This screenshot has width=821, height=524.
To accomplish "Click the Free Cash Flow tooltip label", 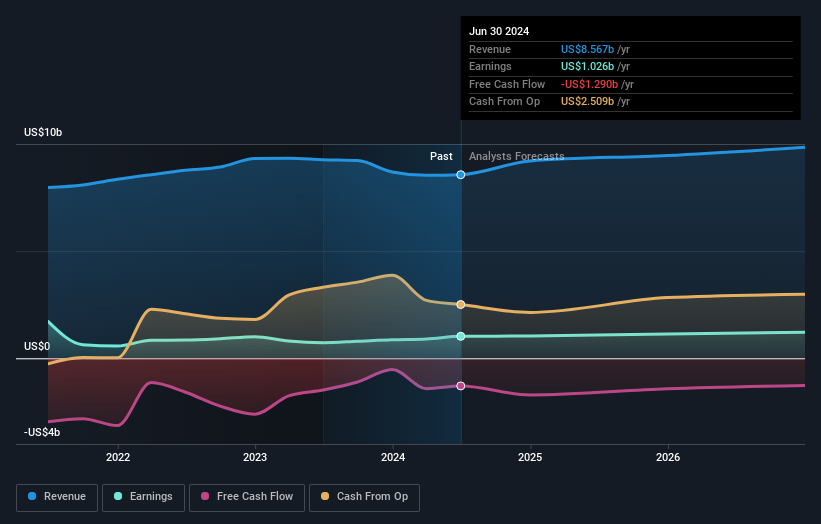I will (x=507, y=84).
